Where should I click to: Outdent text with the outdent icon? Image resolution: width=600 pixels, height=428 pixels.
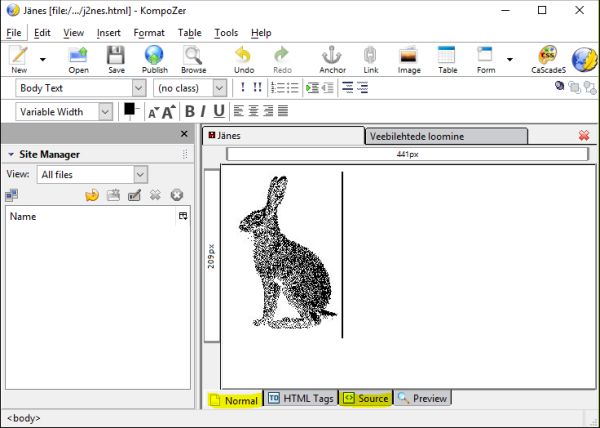point(327,88)
